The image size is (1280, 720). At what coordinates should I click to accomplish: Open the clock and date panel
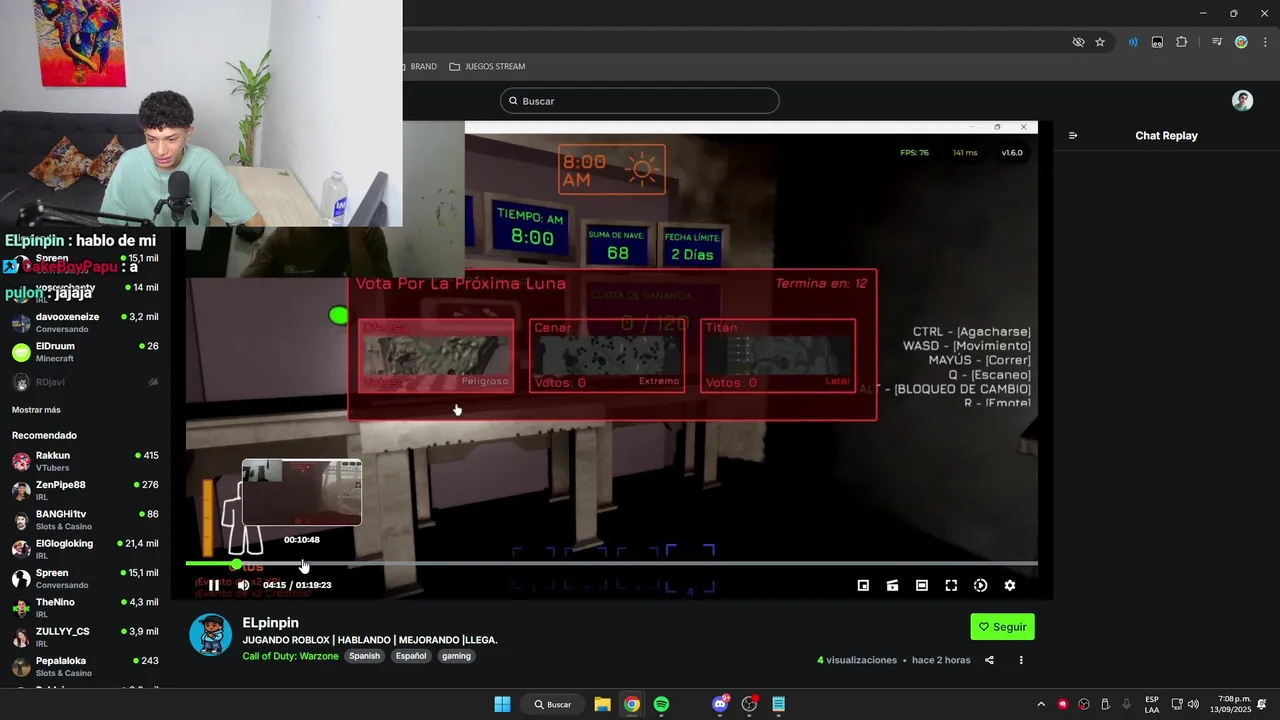point(1230,704)
